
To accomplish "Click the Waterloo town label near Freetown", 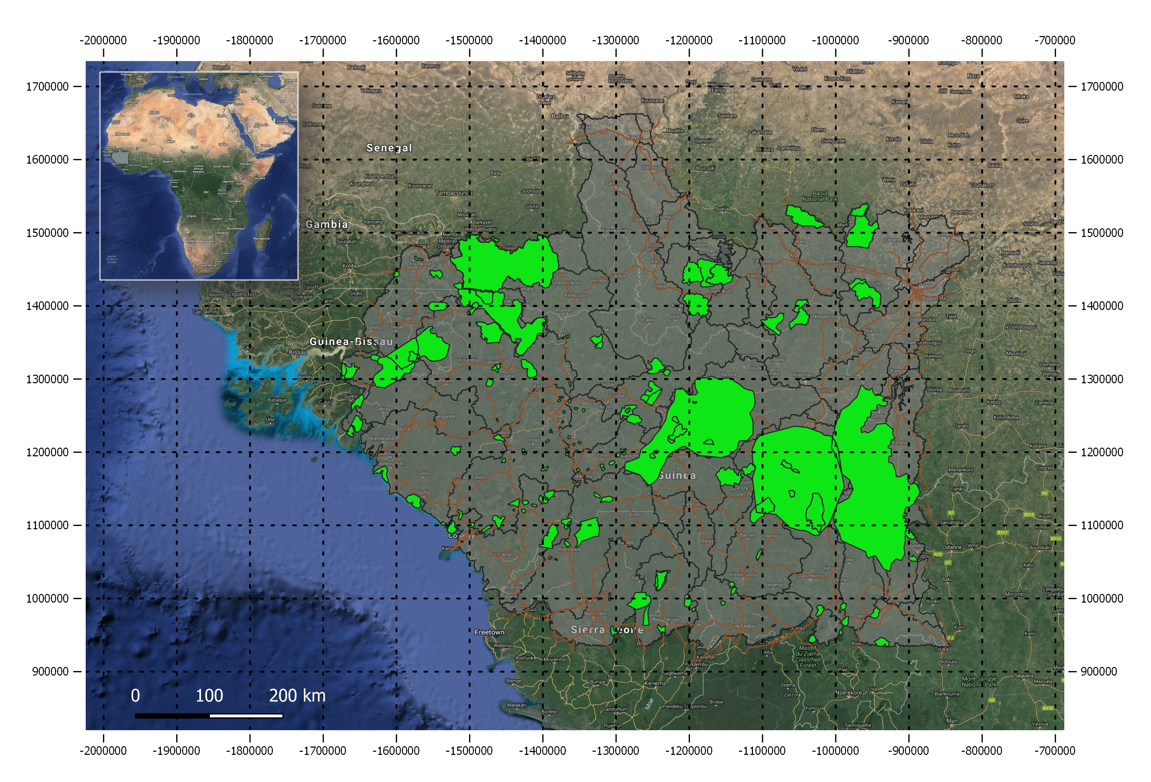I will [504, 646].
